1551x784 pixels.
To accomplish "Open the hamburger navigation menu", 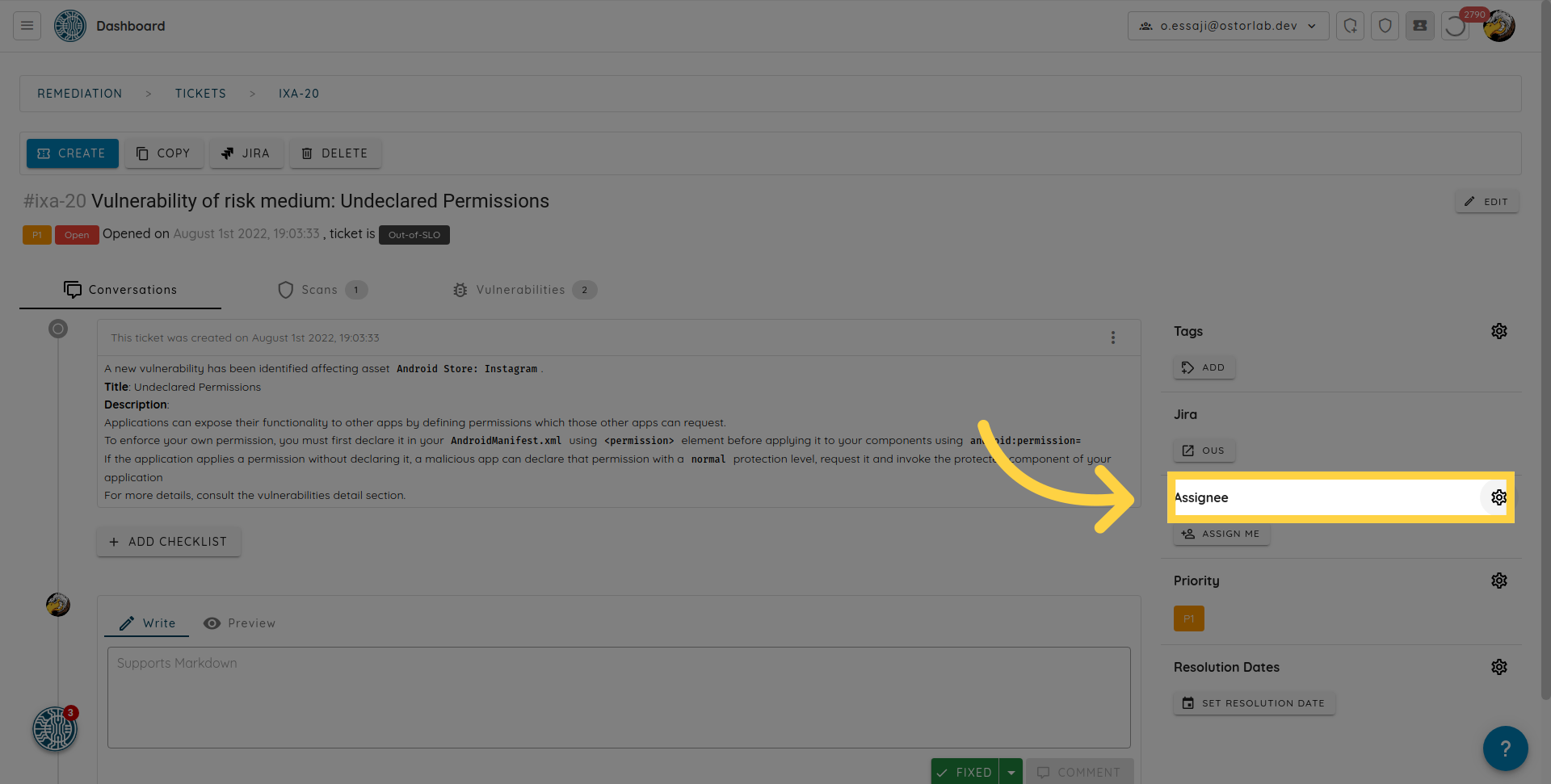I will coord(27,26).
